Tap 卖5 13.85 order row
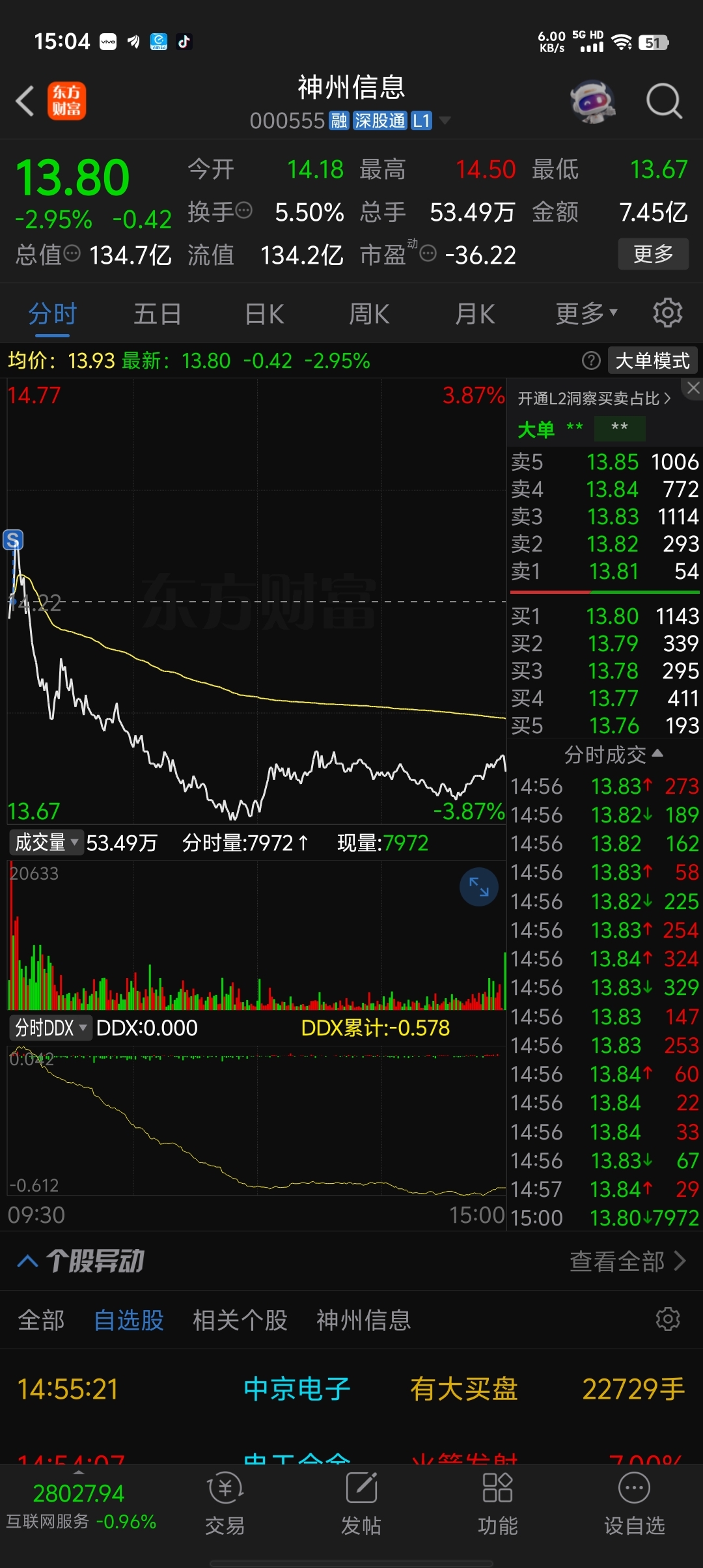This screenshot has width=703, height=1568. (x=605, y=462)
